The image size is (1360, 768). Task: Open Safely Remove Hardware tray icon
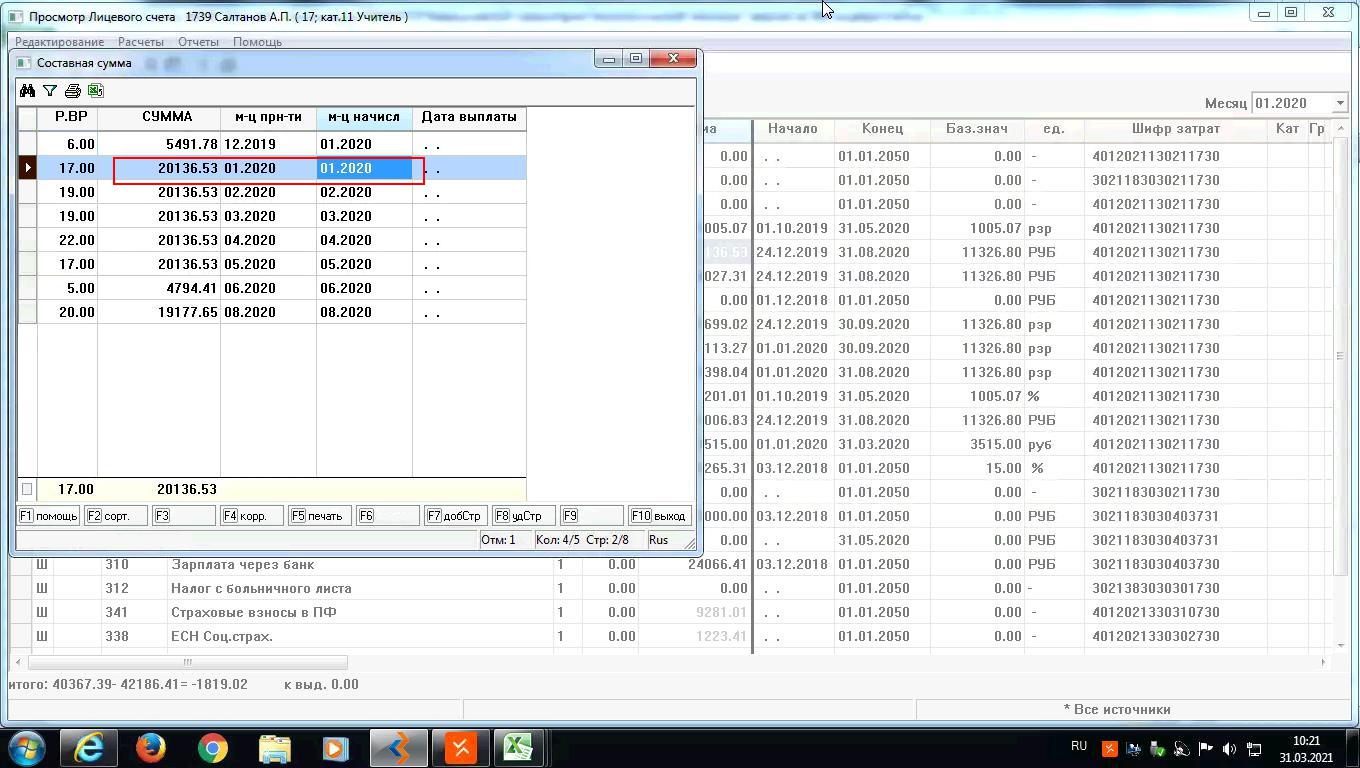[x=1158, y=748]
